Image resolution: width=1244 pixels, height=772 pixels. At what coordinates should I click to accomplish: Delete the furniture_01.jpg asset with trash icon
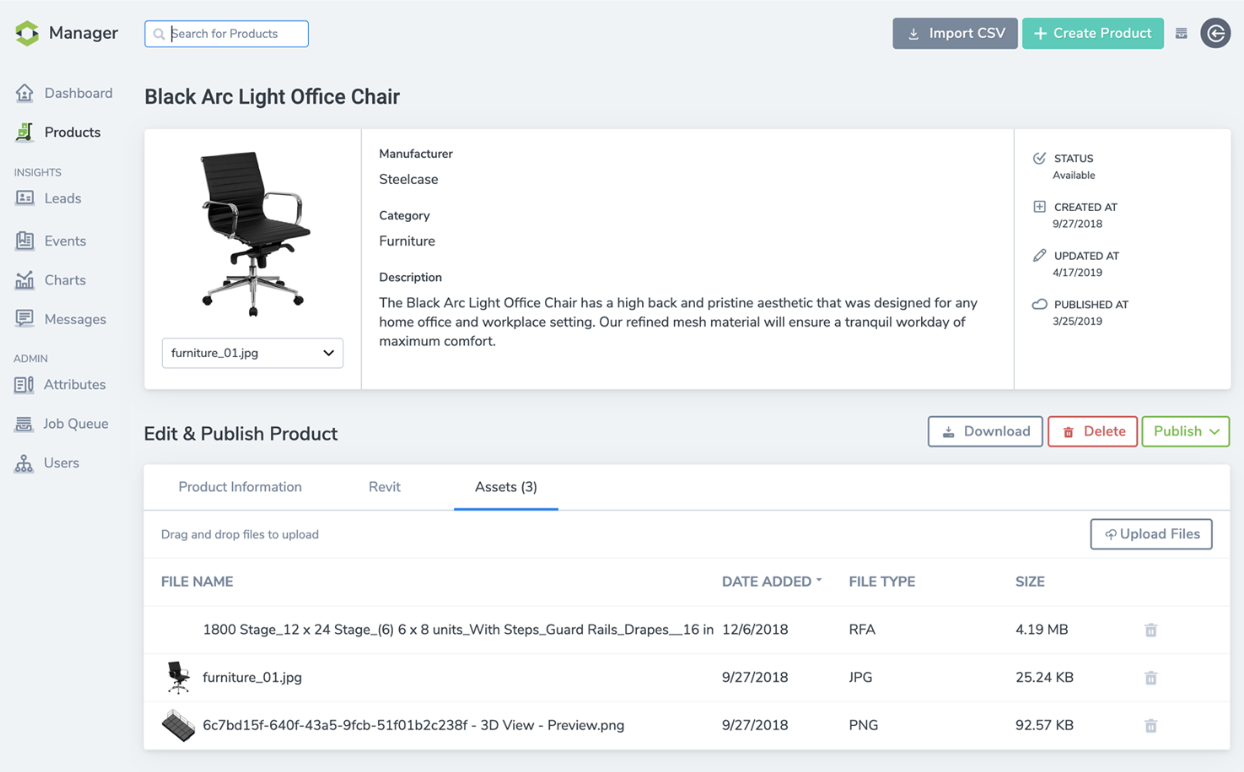click(1151, 678)
